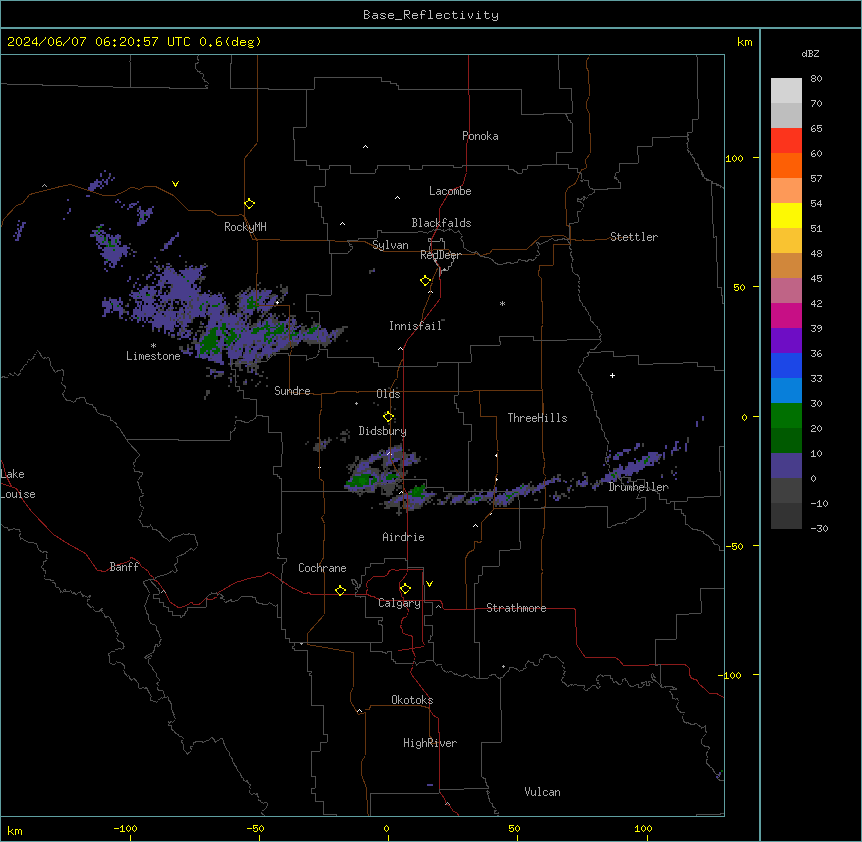Click the ThreeHills town label
Screen dimensions: 862x842
537,418
